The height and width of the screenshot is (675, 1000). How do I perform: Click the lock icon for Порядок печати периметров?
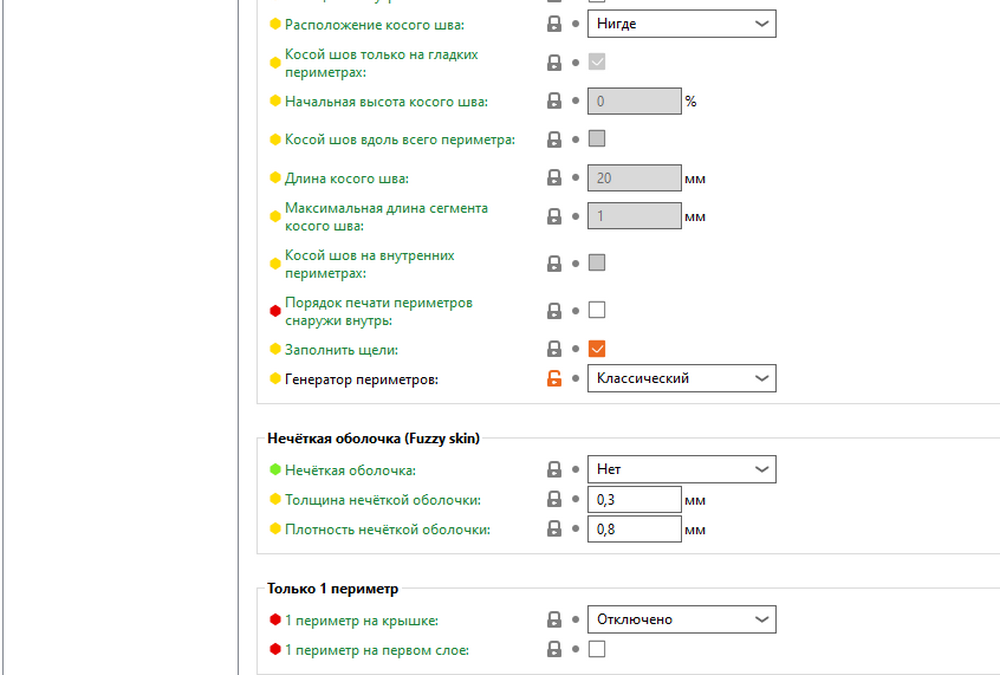(x=554, y=310)
